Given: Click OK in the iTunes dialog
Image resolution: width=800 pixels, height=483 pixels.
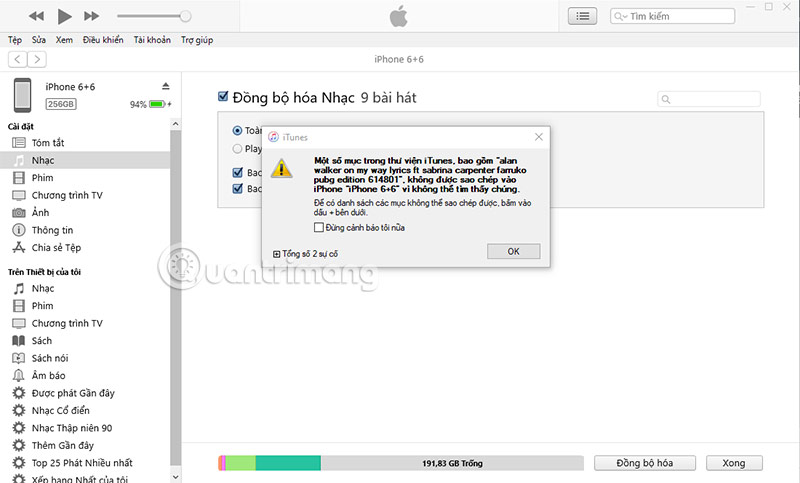Looking at the screenshot, I should click(x=513, y=251).
